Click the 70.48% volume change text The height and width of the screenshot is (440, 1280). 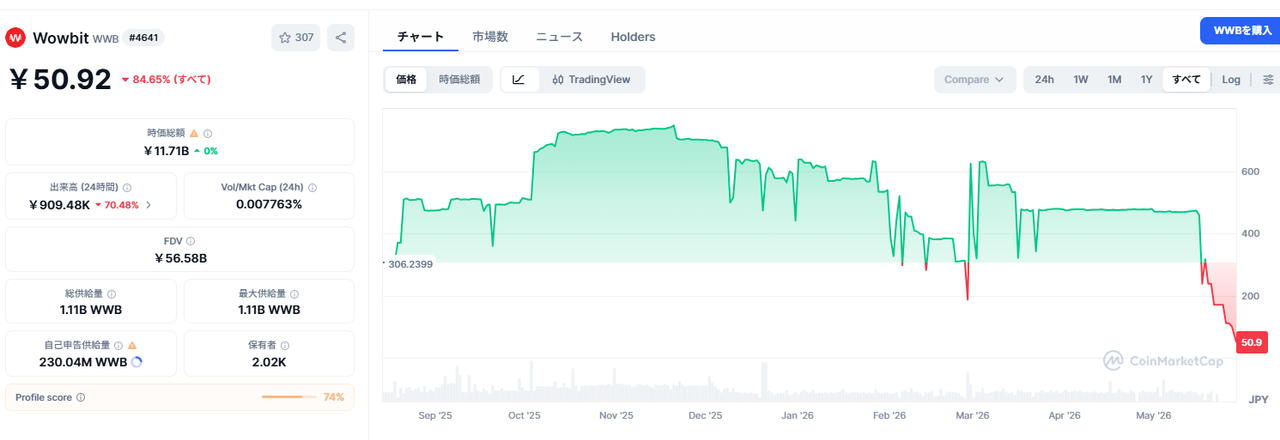pyautogui.click(x=122, y=205)
